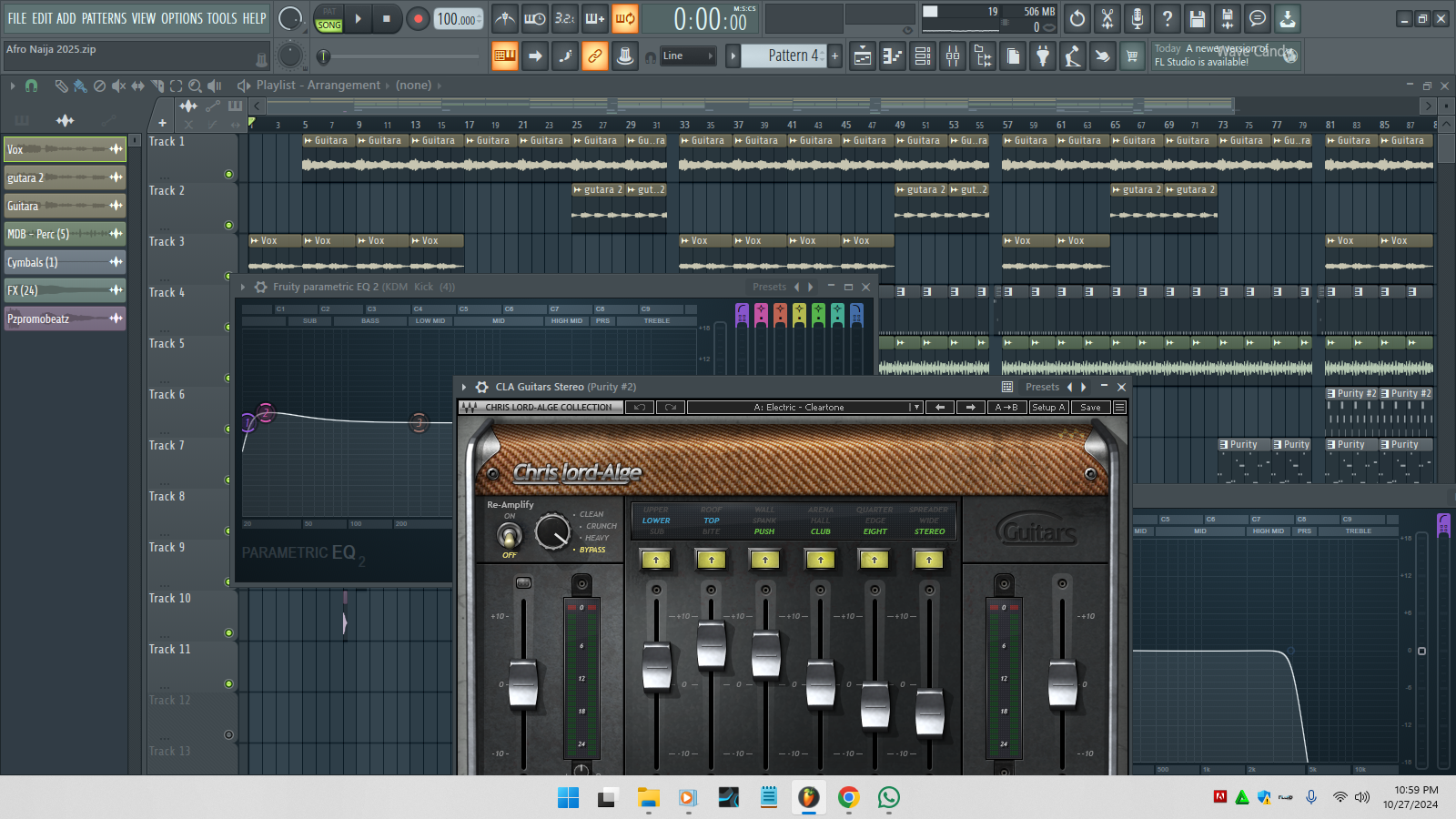Click the leftmost CLA Guitars input fader
Image resolution: width=1456 pixels, height=819 pixels.
[x=523, y=682]
